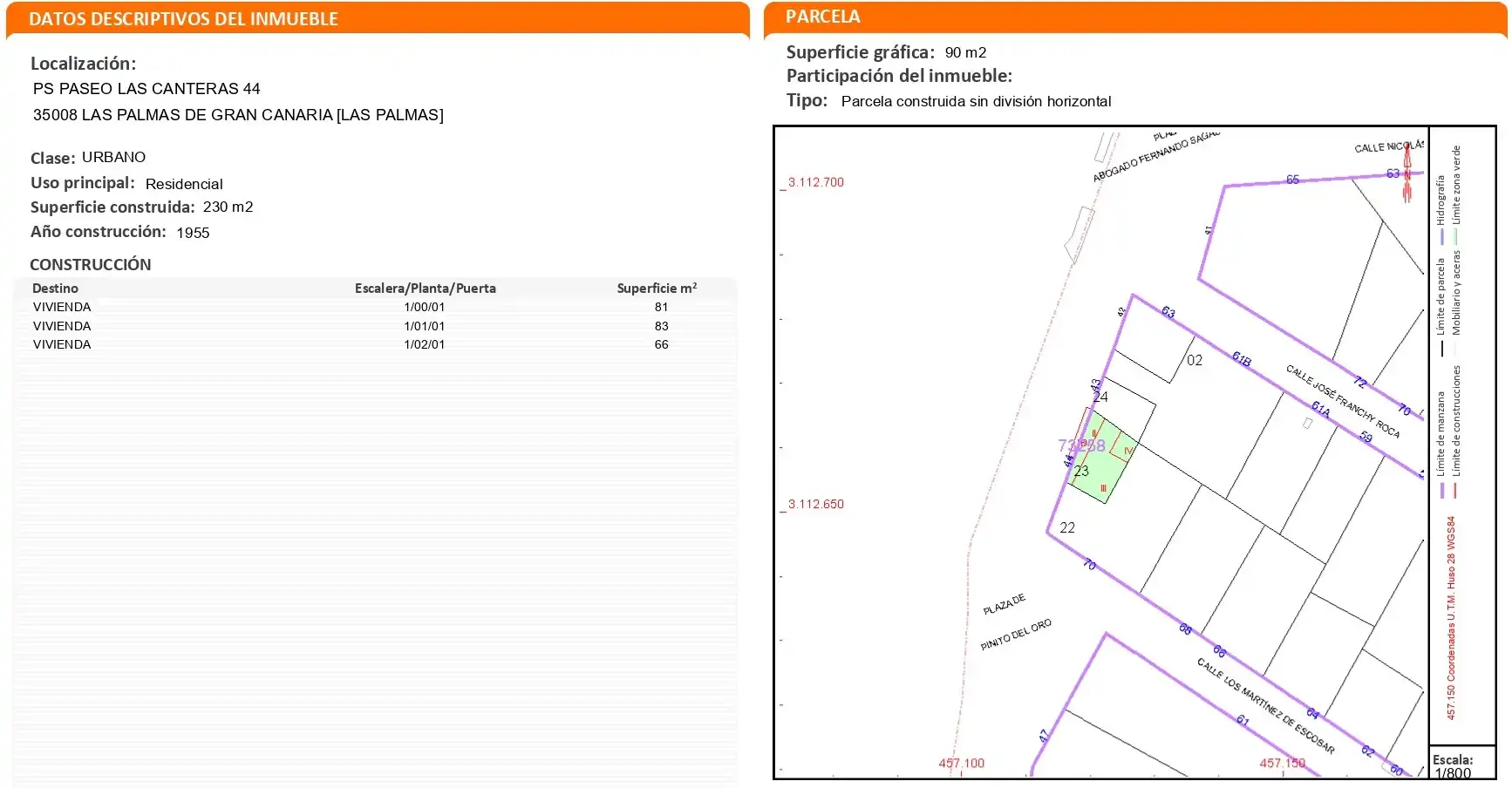This screenshot has width=1512, height=788.
Task: Click the surface value 83
Action: (661, 326)
